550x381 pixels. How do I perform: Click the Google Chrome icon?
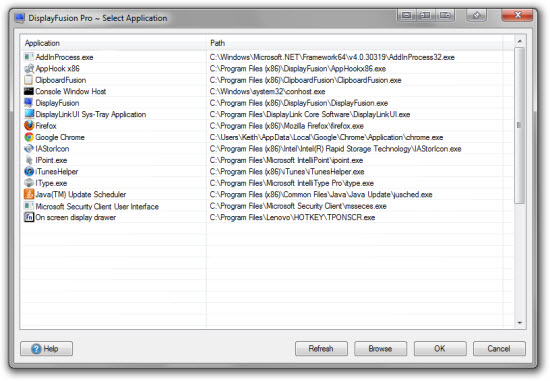tap(29, 137)
